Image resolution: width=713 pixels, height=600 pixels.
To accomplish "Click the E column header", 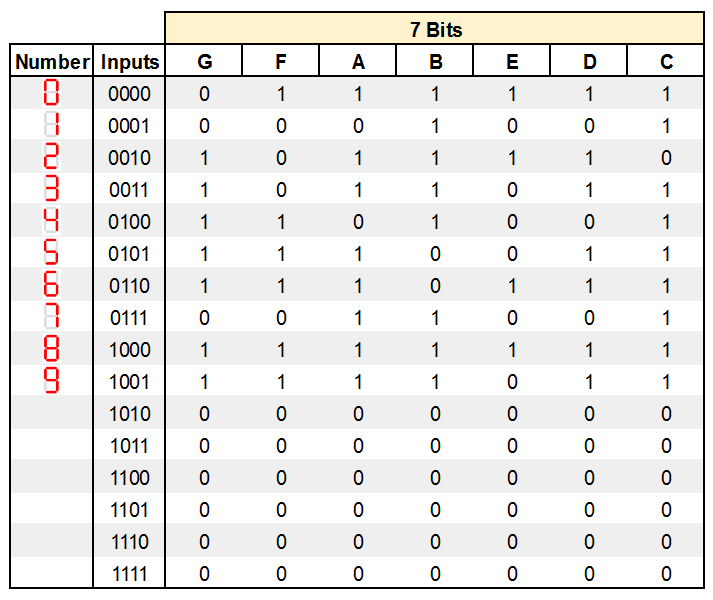I will (513, 62).
